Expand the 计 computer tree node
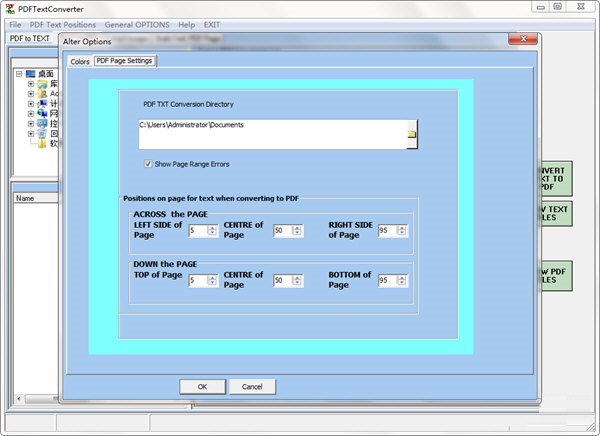The image size is (600, 436). click(x=31, y=103)
